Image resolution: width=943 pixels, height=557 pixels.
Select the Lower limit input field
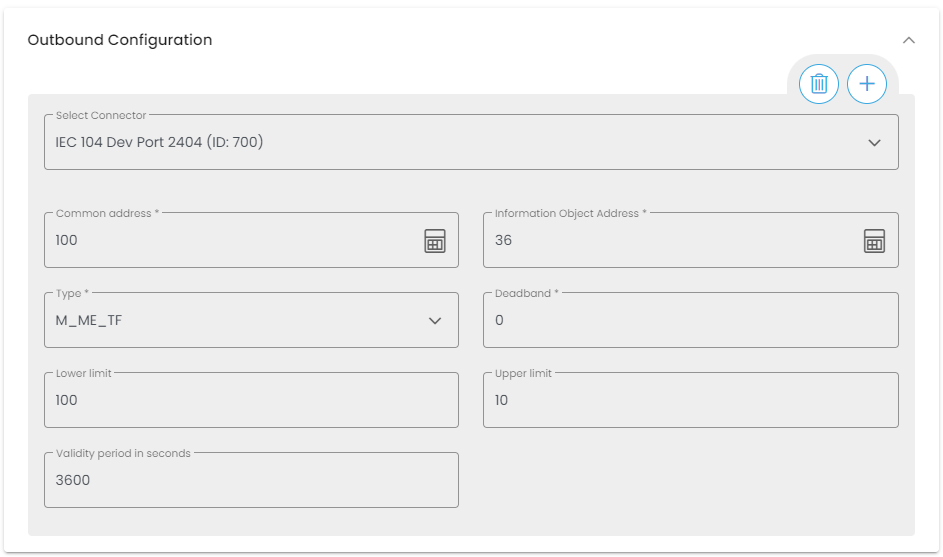pyautogui.click(x=251, y=401)
